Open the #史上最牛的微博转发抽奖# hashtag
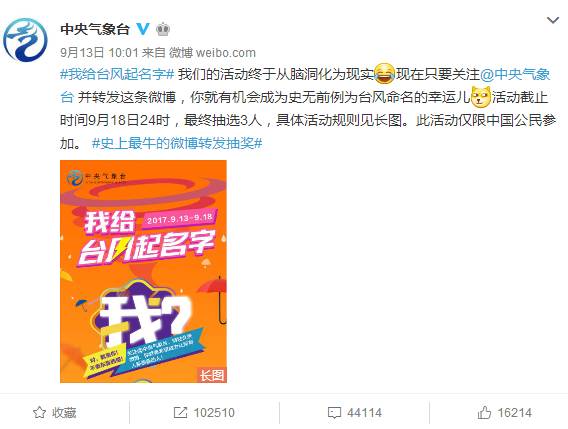Screen dimensions: 568x429 [x=177, y=143]
